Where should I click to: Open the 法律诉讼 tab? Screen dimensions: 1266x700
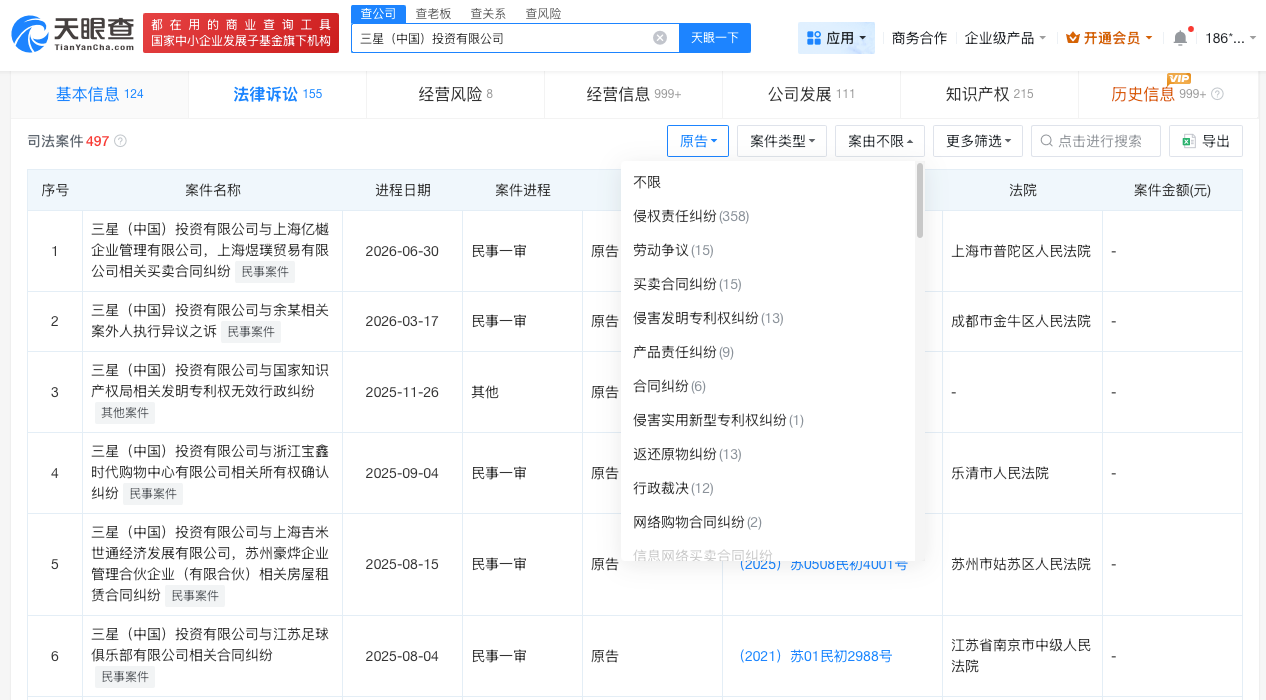277,94
